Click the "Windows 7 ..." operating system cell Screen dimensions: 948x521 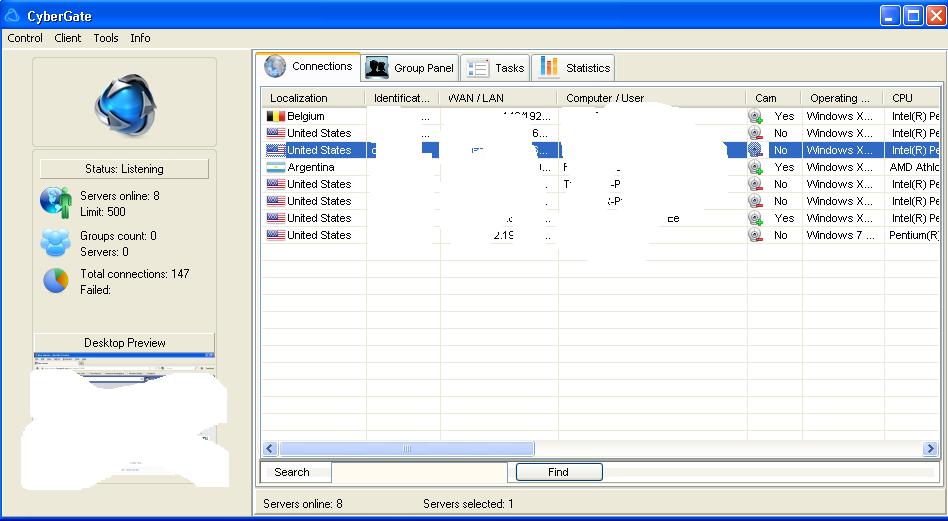tap(840, 235)
